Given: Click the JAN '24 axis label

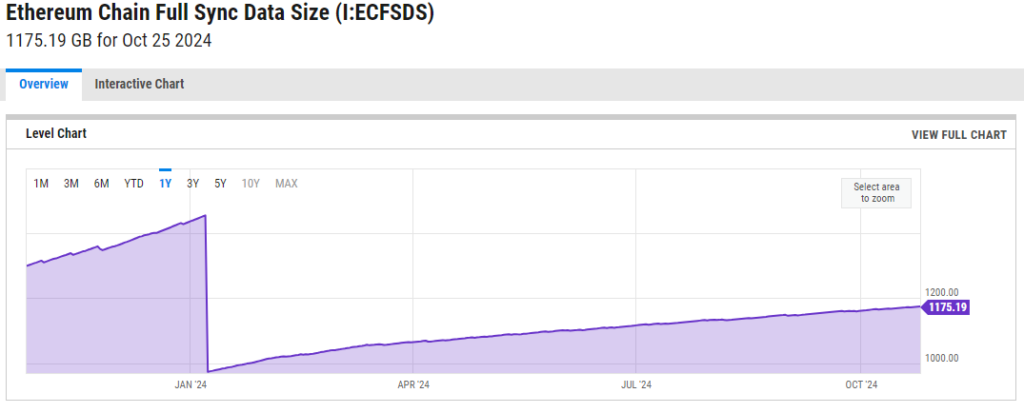Looking at the screenshot, I should point(191,385).
